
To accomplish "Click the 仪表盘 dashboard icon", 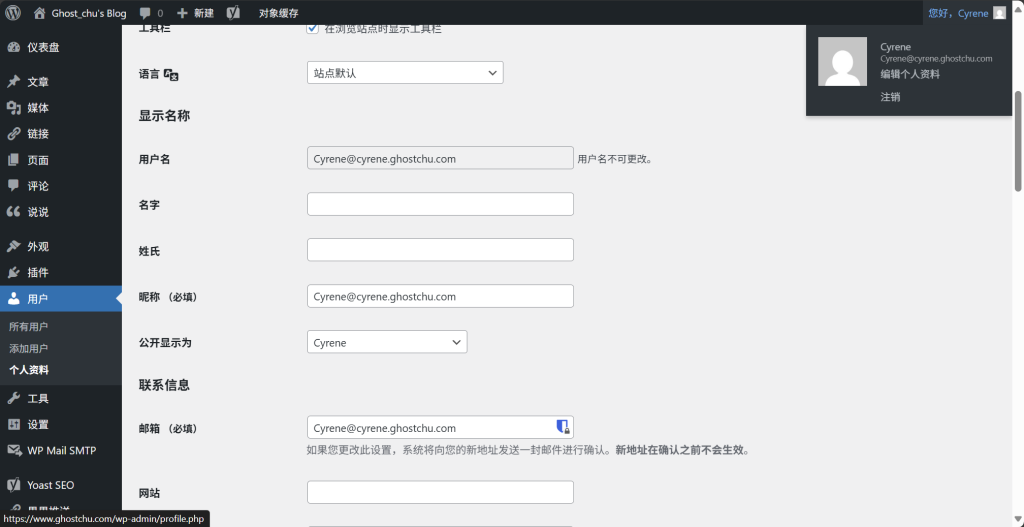I will [x=13, y=47].
